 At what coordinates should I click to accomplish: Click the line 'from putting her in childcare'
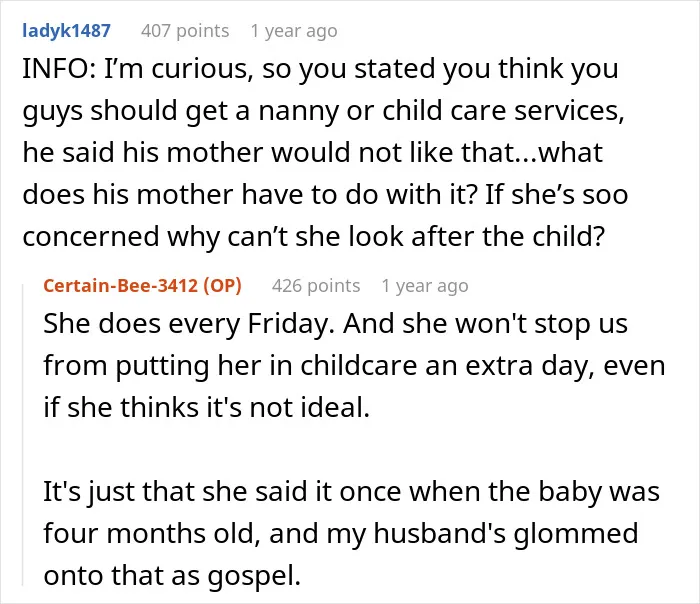coord(354,366)
